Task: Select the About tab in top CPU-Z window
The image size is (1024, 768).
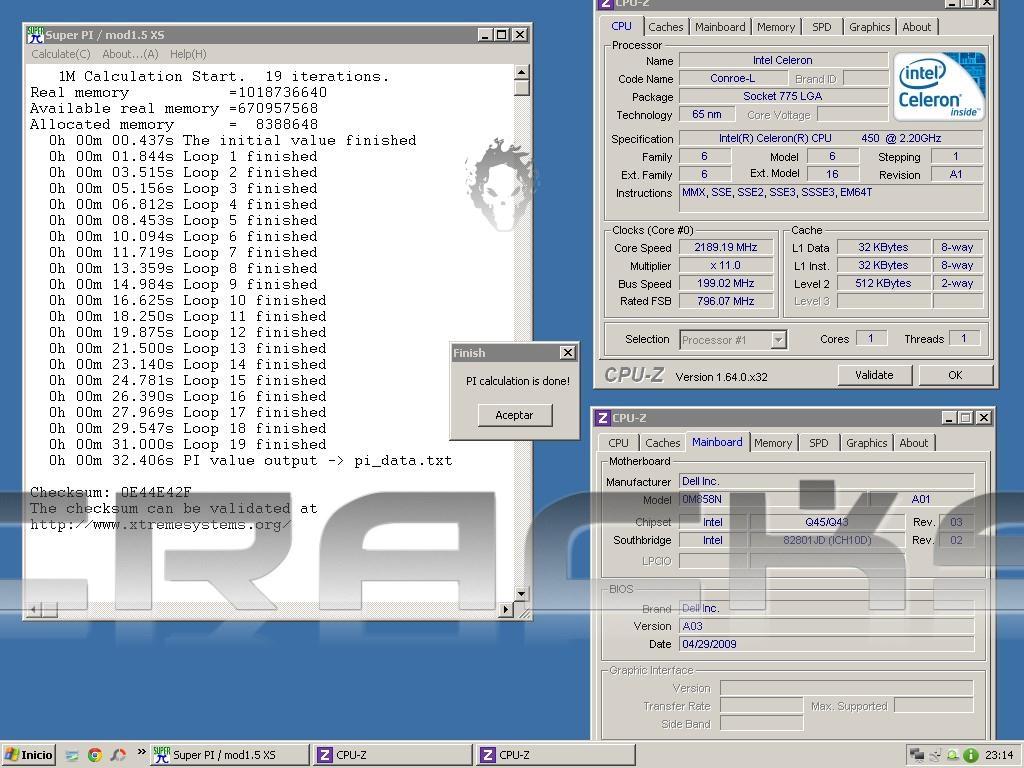Action: coord(916,27)
